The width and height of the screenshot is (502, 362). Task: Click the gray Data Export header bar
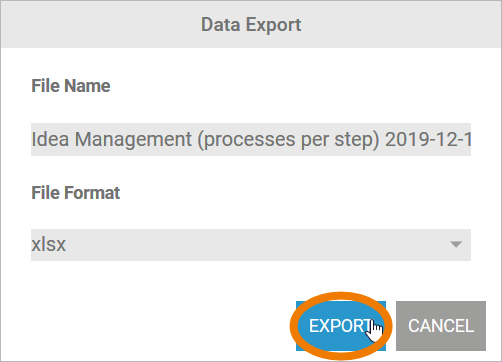[x=251, y=24]
